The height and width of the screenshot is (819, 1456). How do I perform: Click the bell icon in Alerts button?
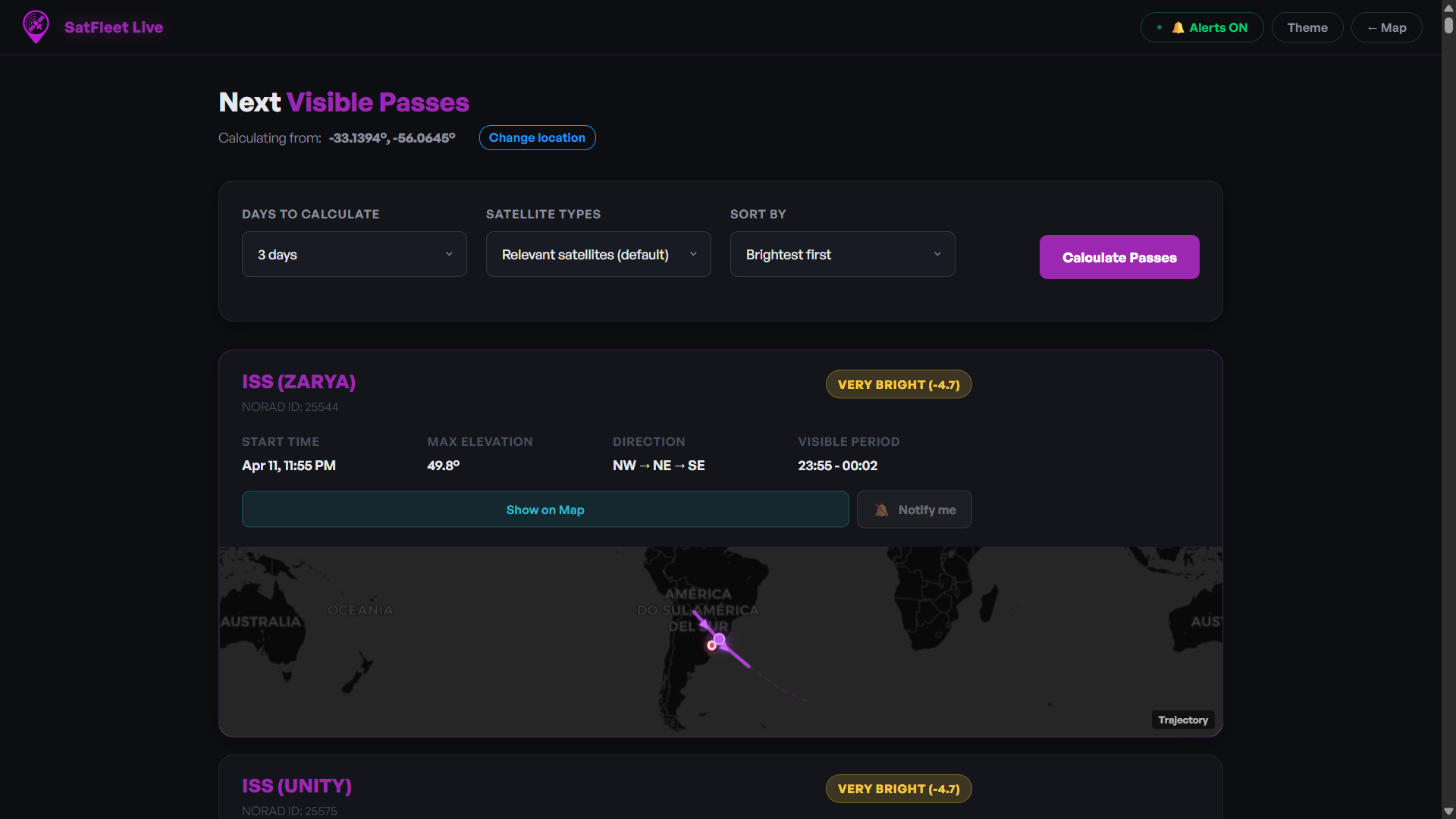pos(1178,27)
